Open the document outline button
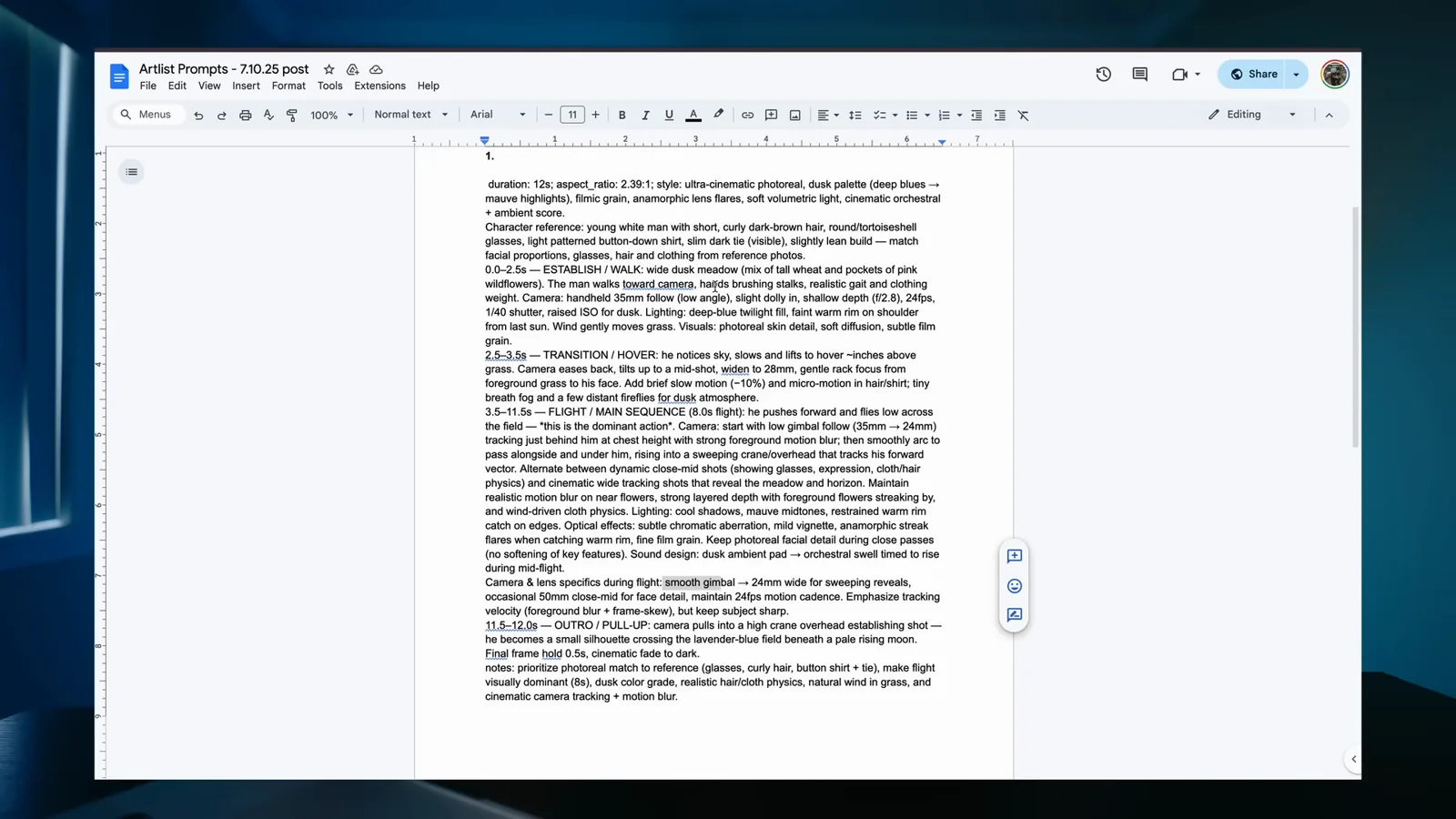 pyautogui.click(x=132, y=172)
